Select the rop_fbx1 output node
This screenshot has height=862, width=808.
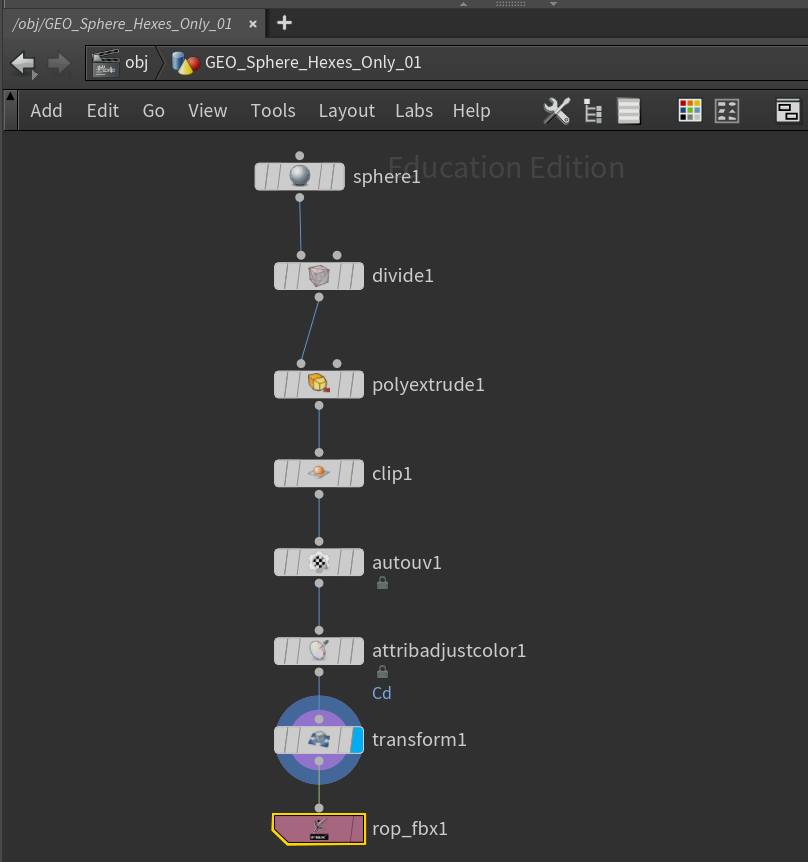coord(319,828)
